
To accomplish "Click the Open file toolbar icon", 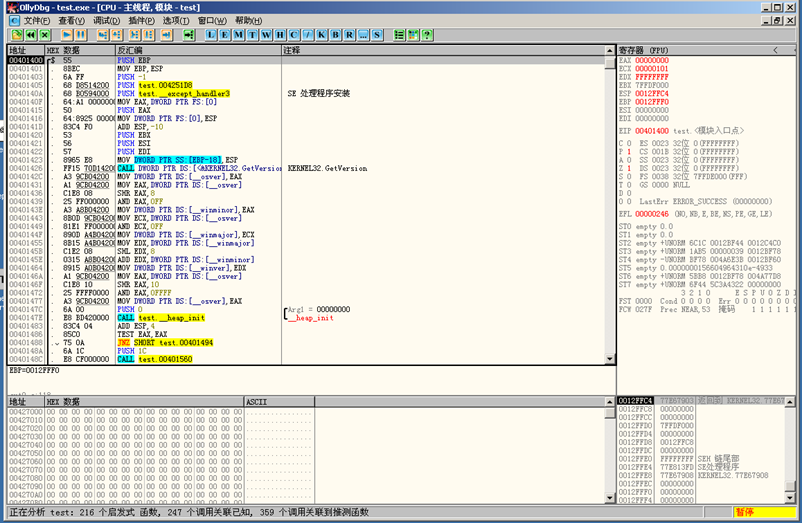I will [x=16, y=35].
